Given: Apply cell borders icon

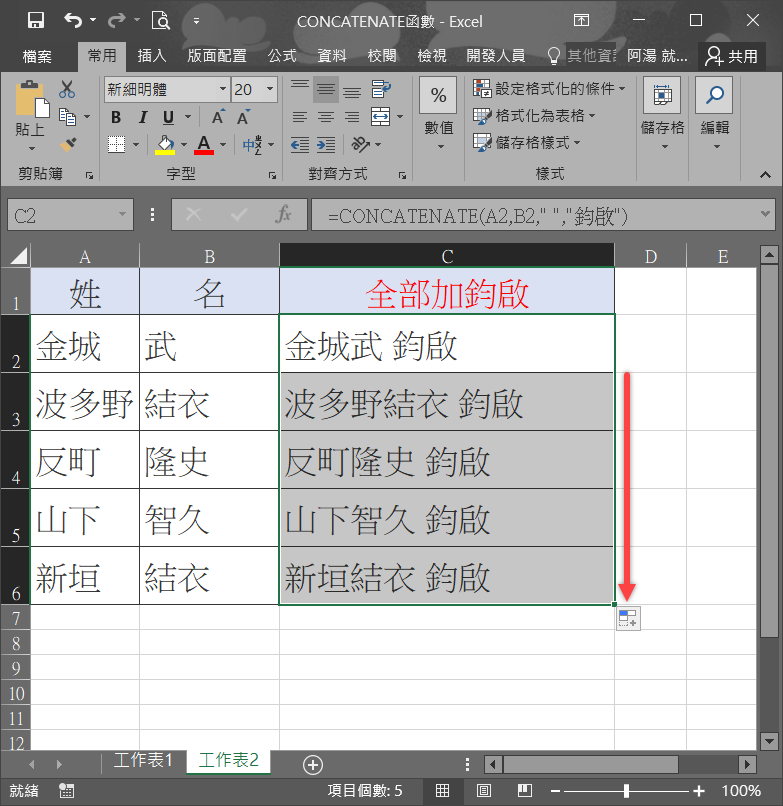Looking at the screenshot, I should (x=117, y=144).
